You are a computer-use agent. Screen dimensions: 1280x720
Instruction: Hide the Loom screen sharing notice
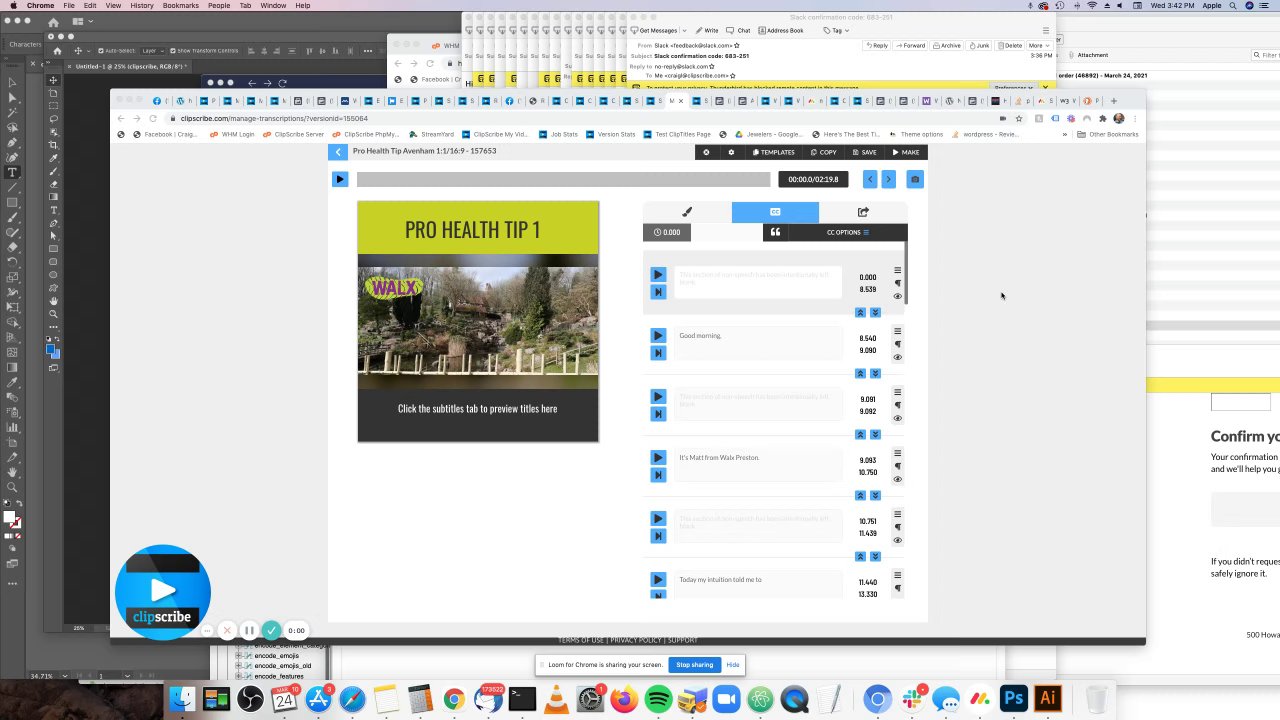click(733, 665)
